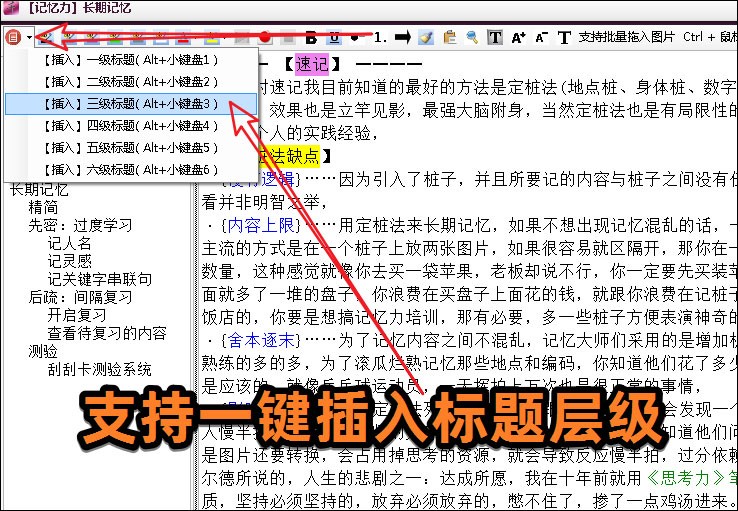The width and height of the screenshot is (738, 511).
Task: Click the black right-arrow indent icon
Action: 402,37
